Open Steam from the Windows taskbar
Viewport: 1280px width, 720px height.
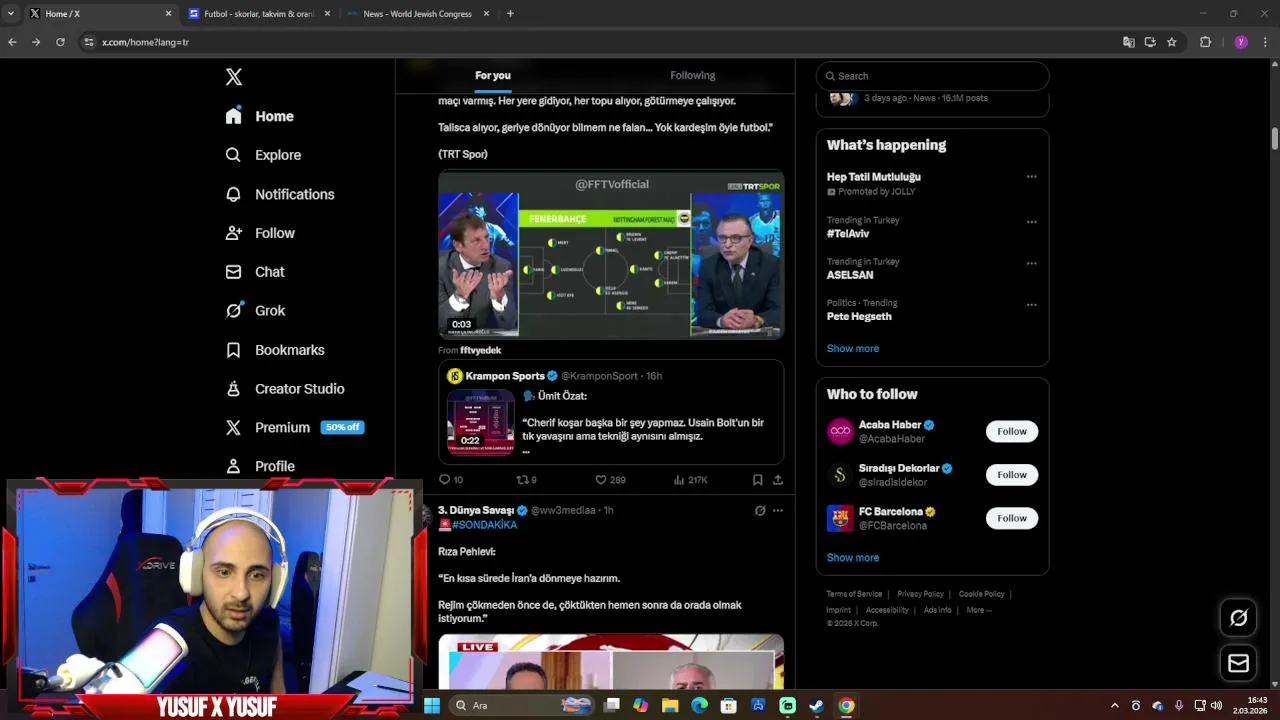(817, 705)
